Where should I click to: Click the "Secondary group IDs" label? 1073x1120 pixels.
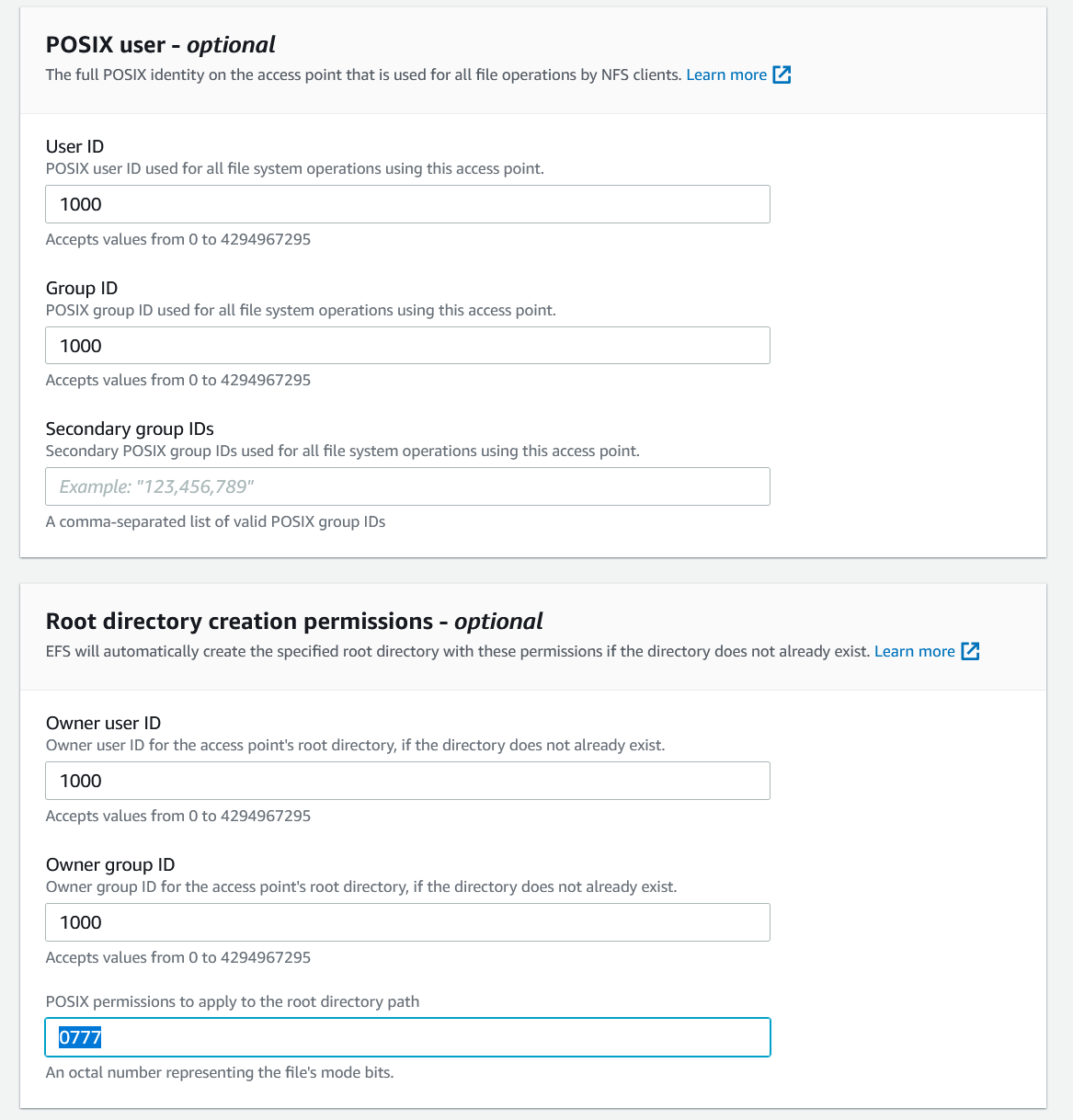[130, 429]
